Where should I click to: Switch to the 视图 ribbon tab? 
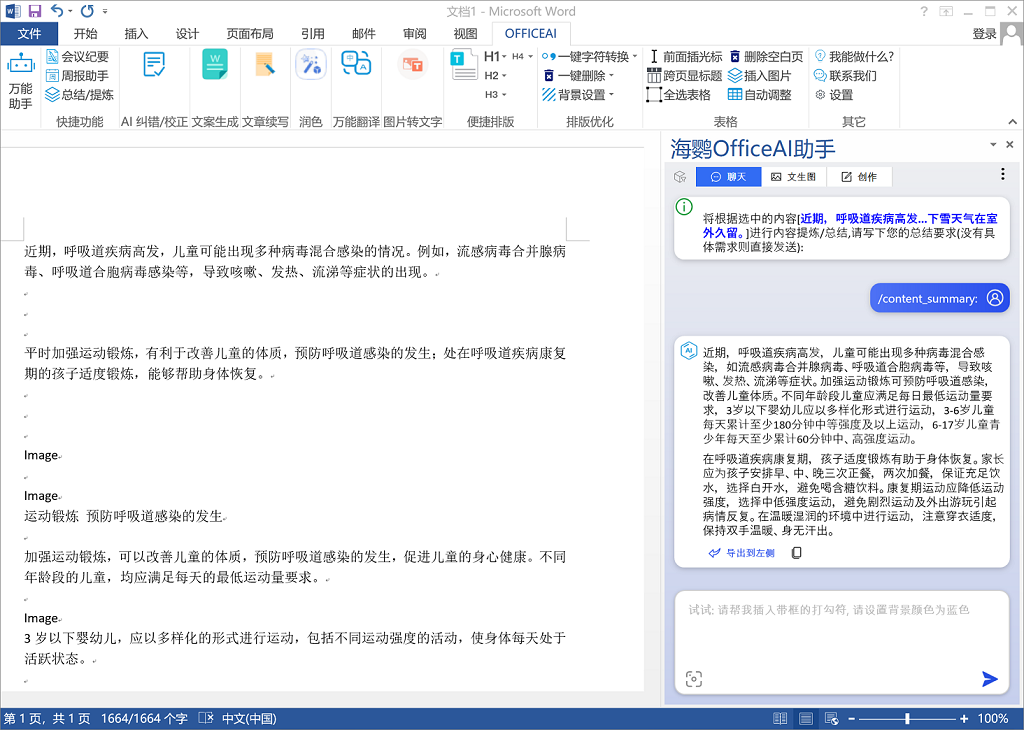point(466,33)
